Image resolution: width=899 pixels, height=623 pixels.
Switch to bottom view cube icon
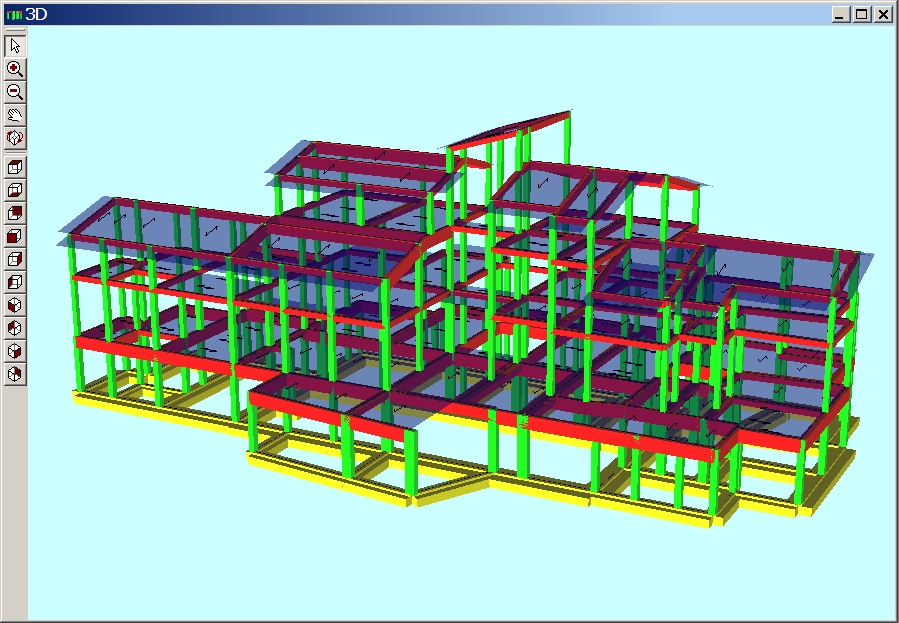pos(15,190)
